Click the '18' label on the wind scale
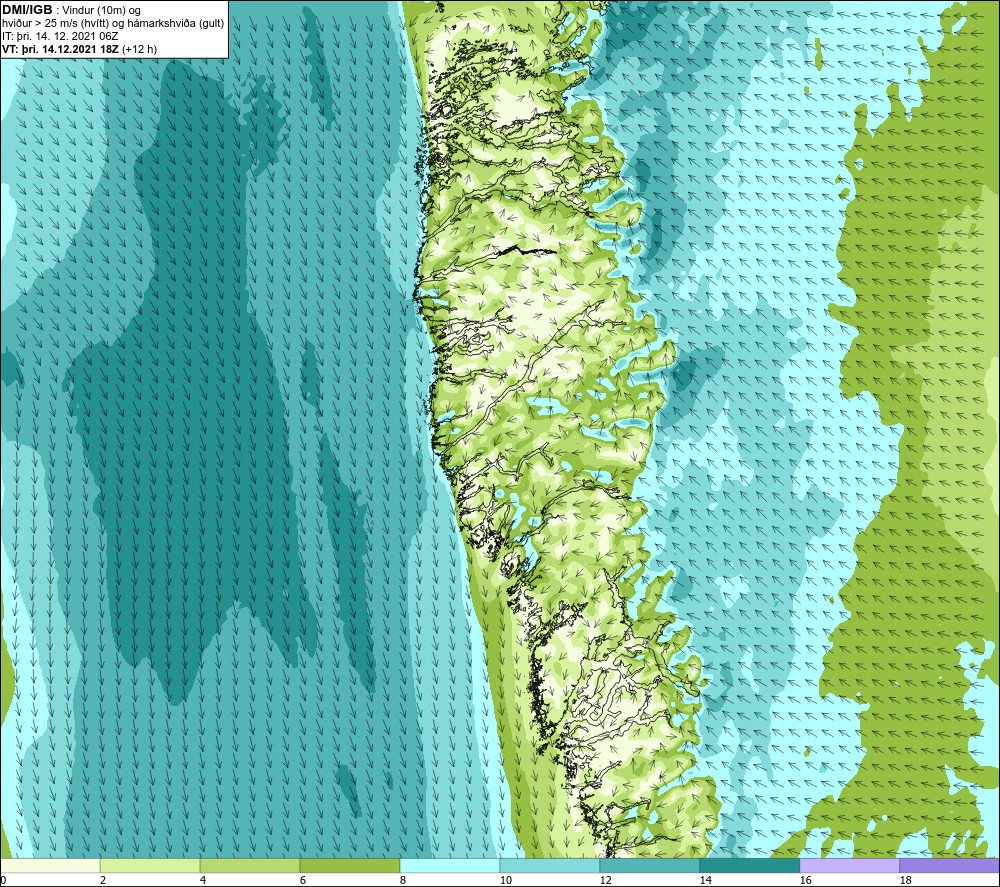The height and width of the screenshot is (887, 1000). 905,880
